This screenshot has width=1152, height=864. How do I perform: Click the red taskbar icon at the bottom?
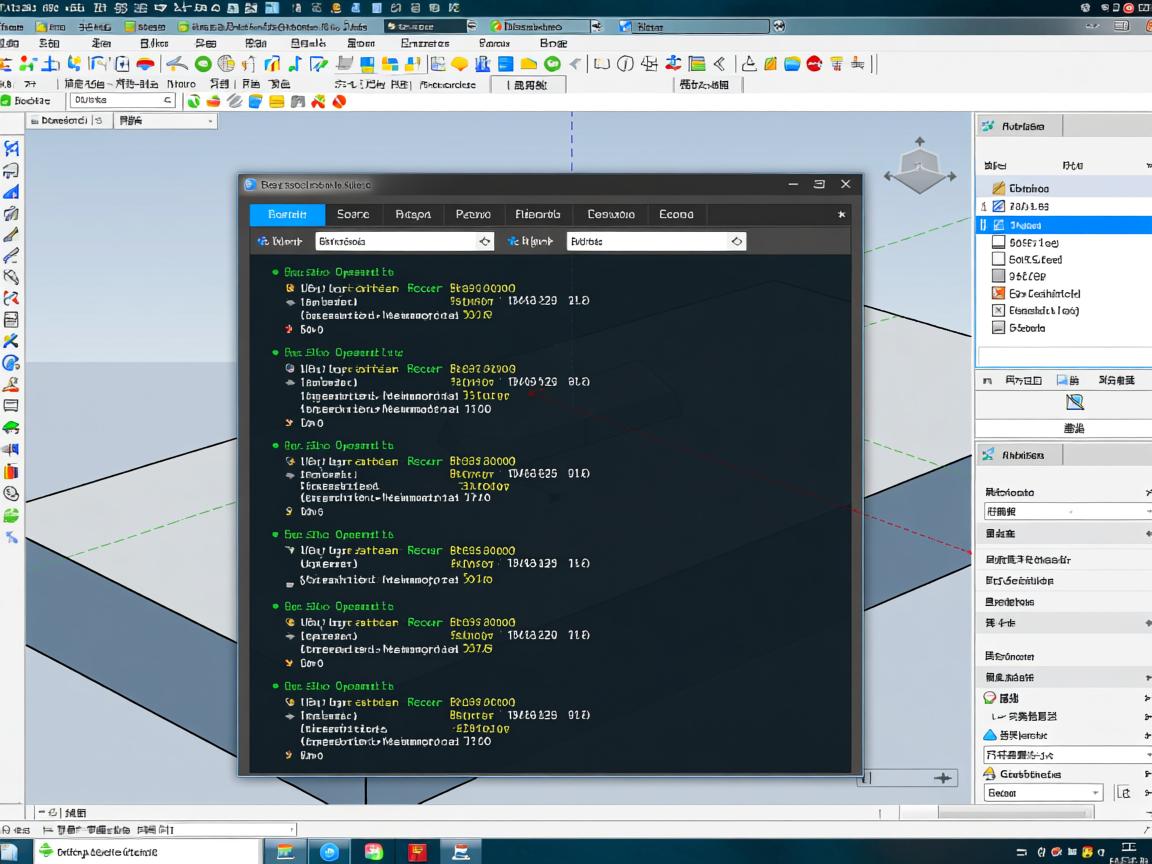[418, 852]
